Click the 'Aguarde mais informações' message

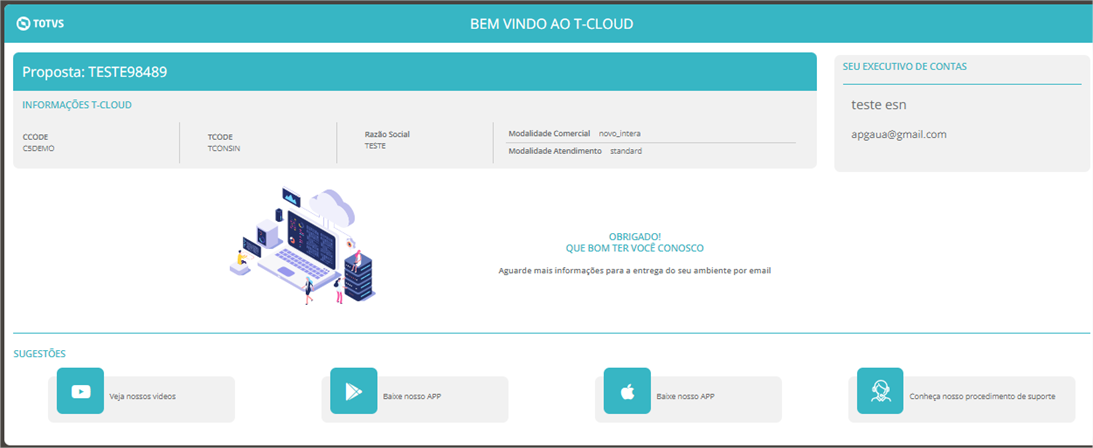(635, 270)
